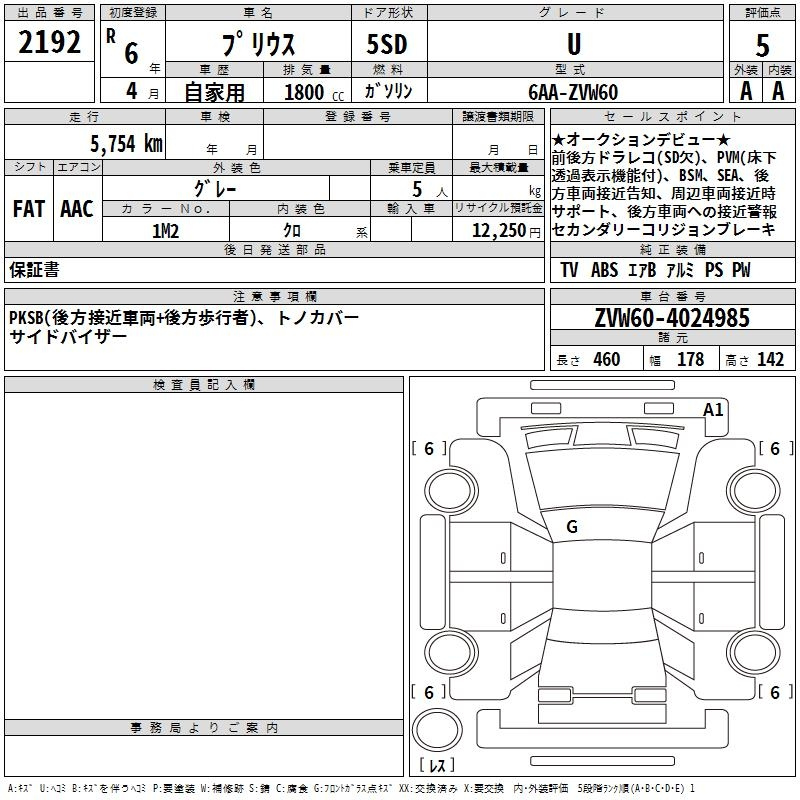Select the overall score 5 under 評価点
This screenshot has height=800, width=800.
(x=762, y=45)
